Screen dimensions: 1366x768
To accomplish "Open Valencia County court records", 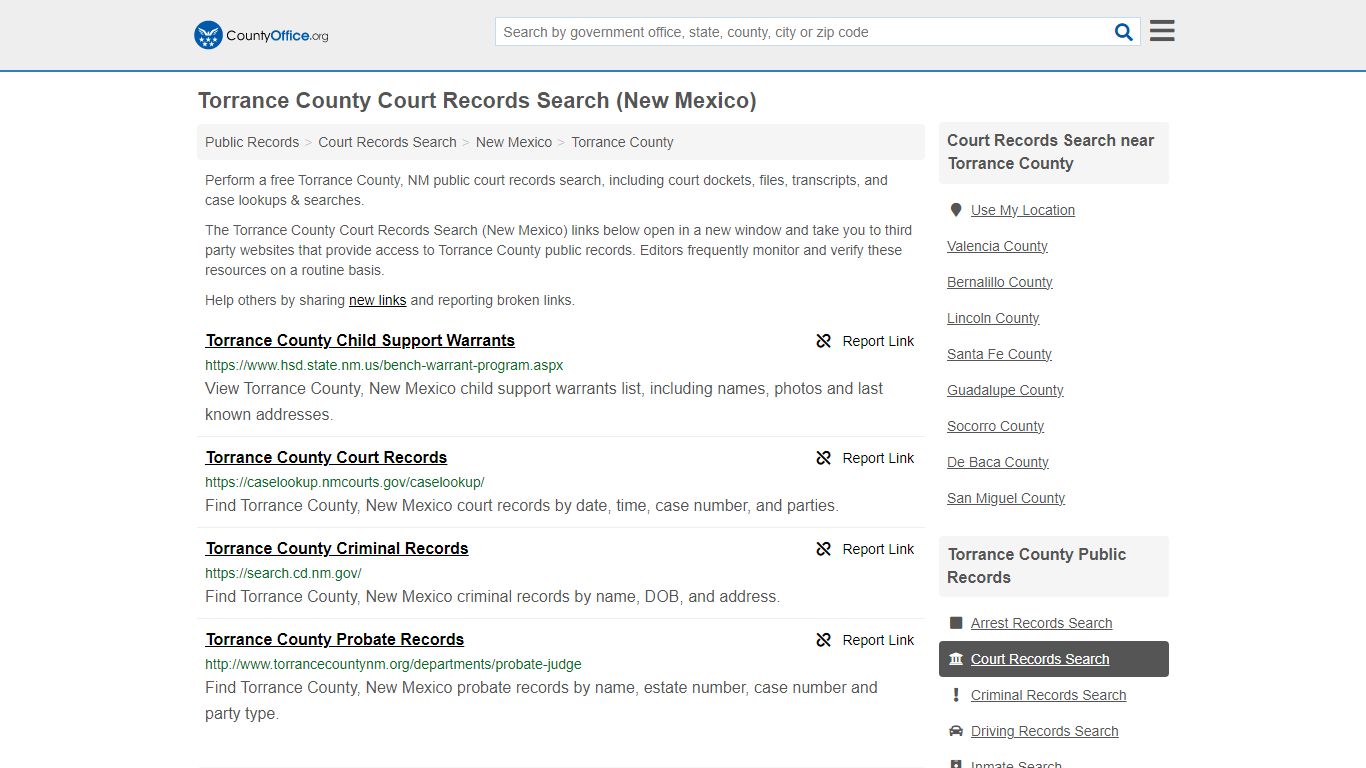I will 997,246.
